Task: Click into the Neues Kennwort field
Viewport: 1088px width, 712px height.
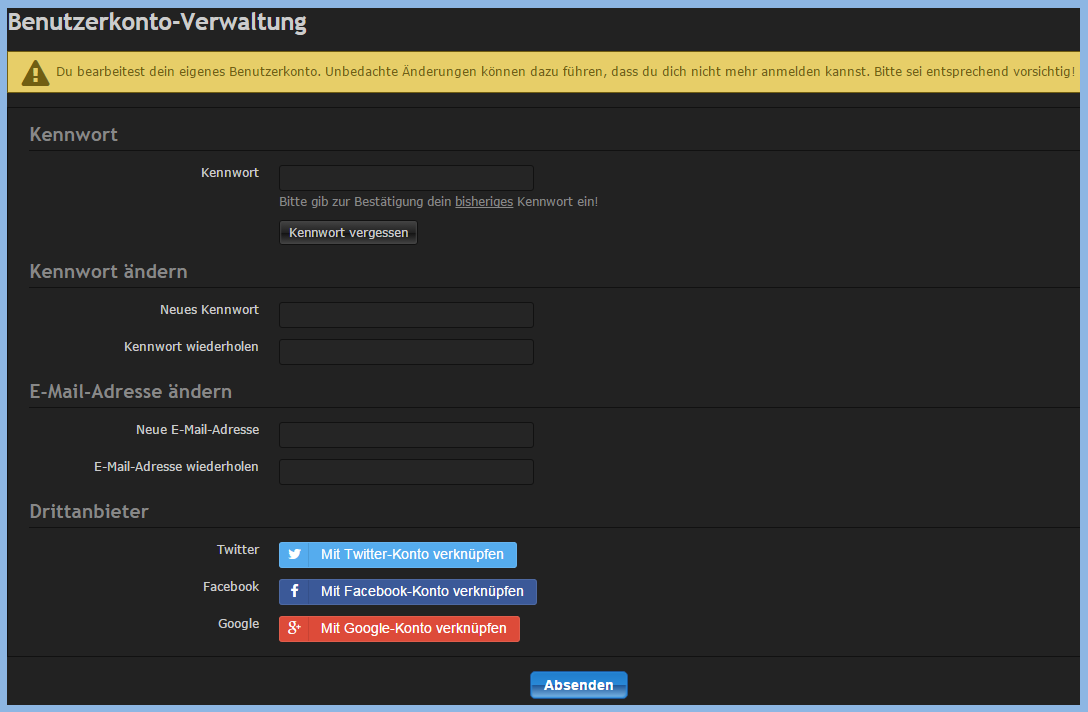Action: (x=406, y=315)
